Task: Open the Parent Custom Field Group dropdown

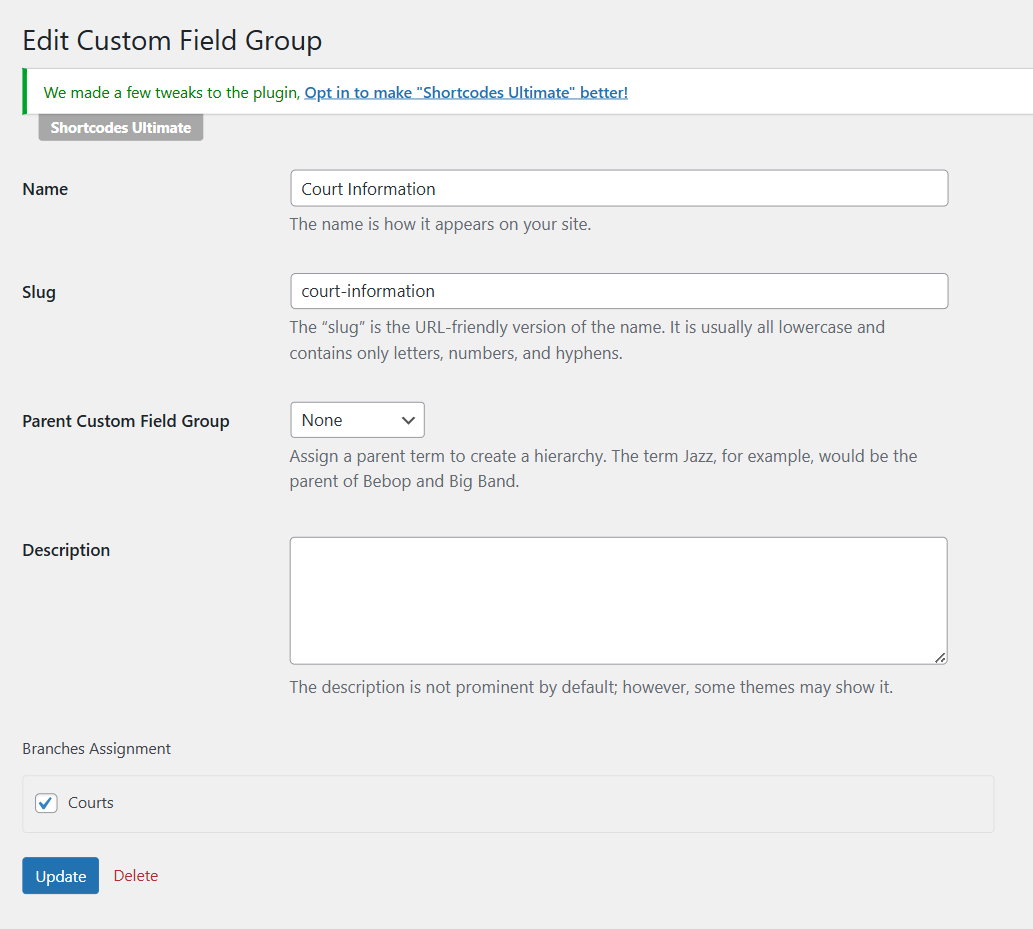Action: pos(357,419)
